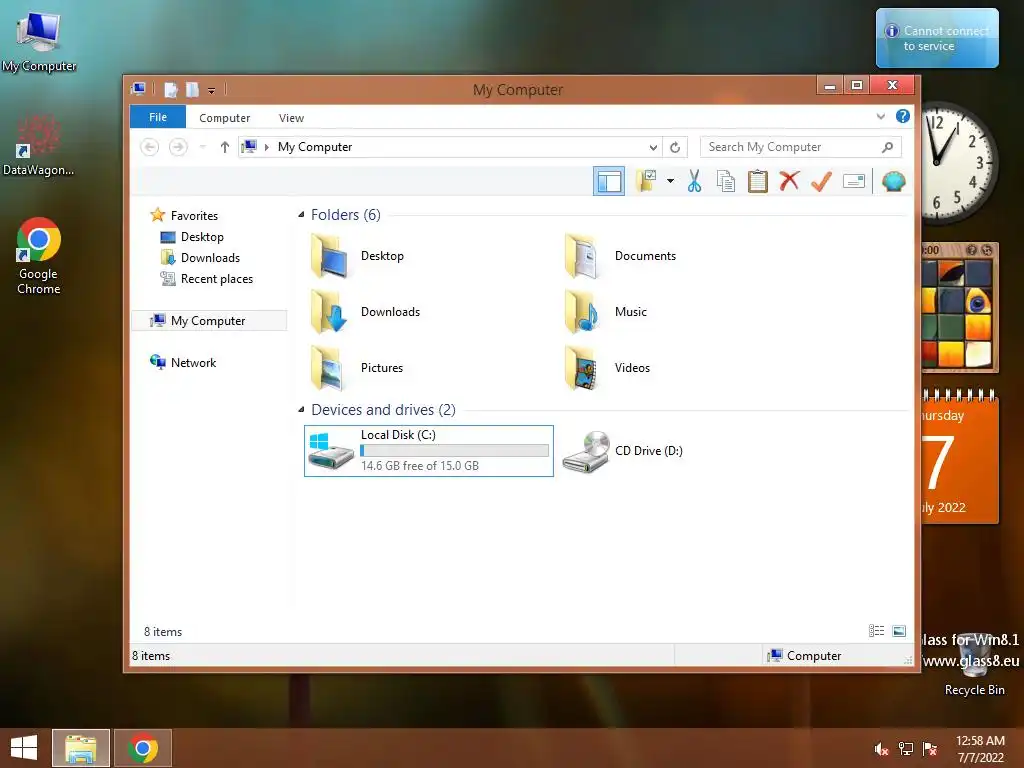1024x768 pixels.
Task: Expand the folder options dropdown arrow
Action: pos(670,181)
